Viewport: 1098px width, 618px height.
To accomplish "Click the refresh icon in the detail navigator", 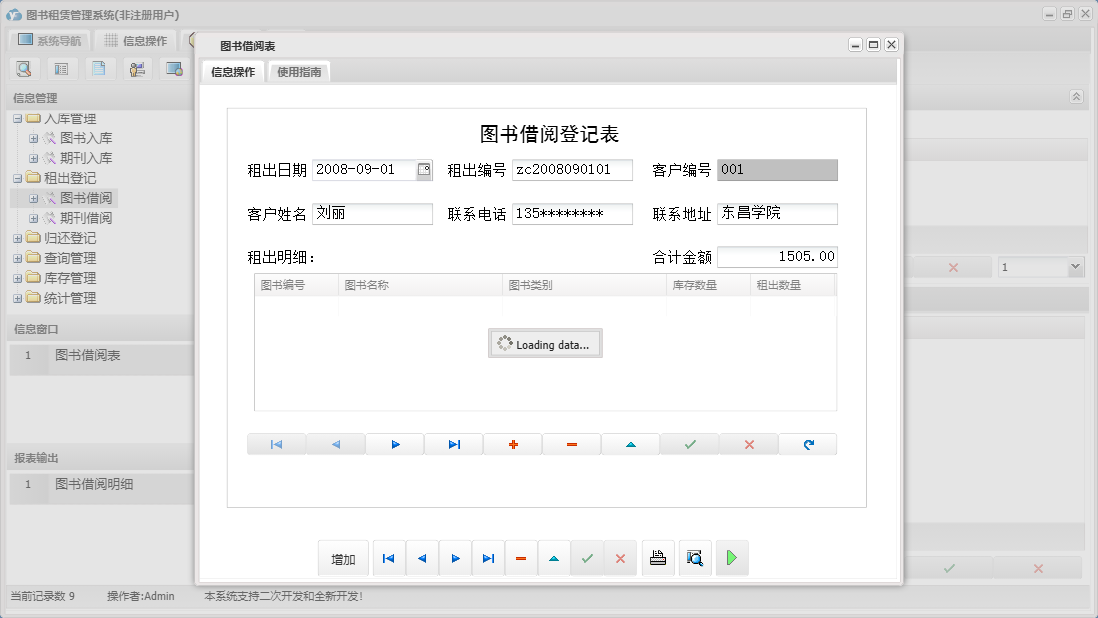I will (x=808, y=443).
